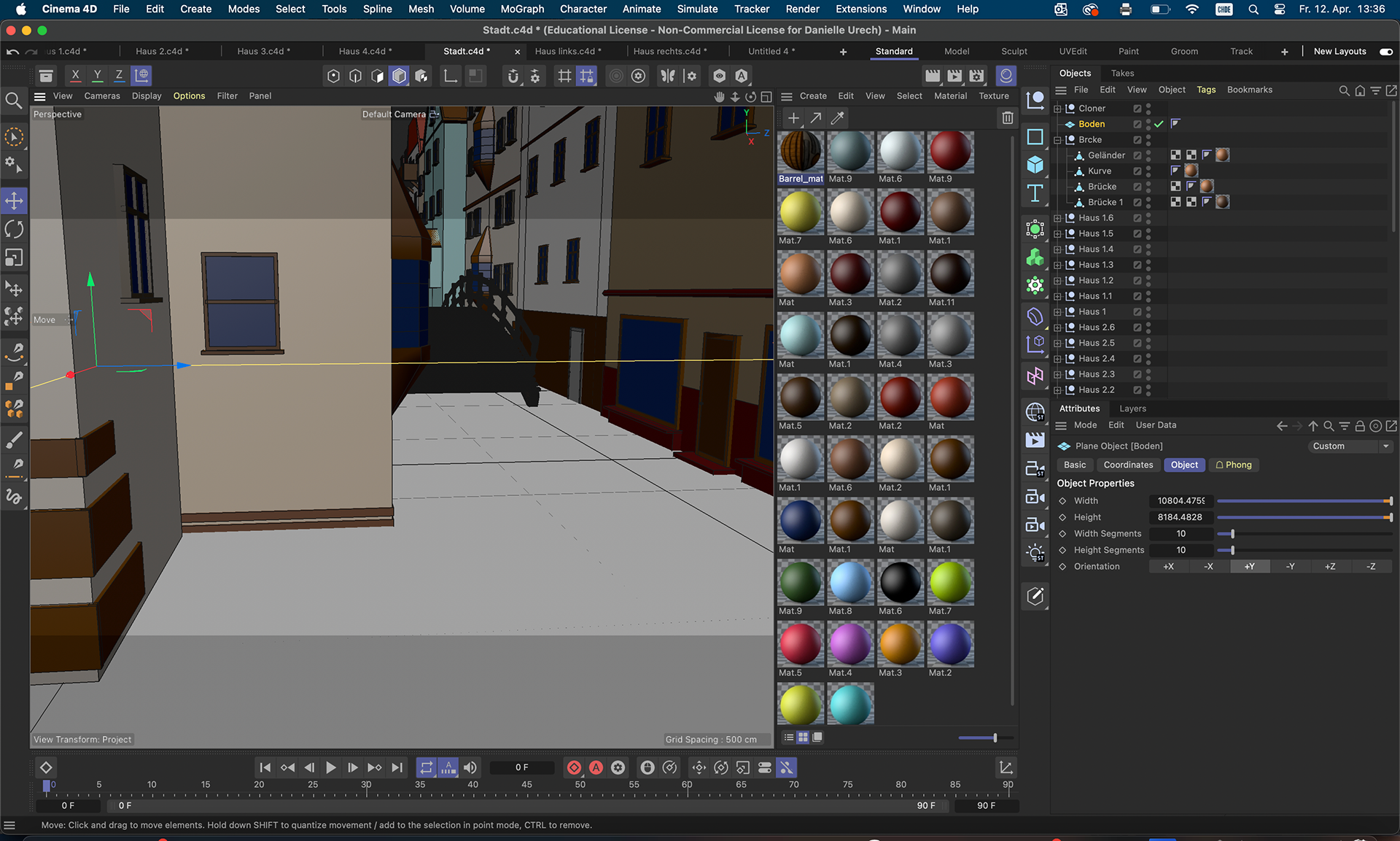Select the Barrel_mat material thumbnail

[x=801, y=152]
